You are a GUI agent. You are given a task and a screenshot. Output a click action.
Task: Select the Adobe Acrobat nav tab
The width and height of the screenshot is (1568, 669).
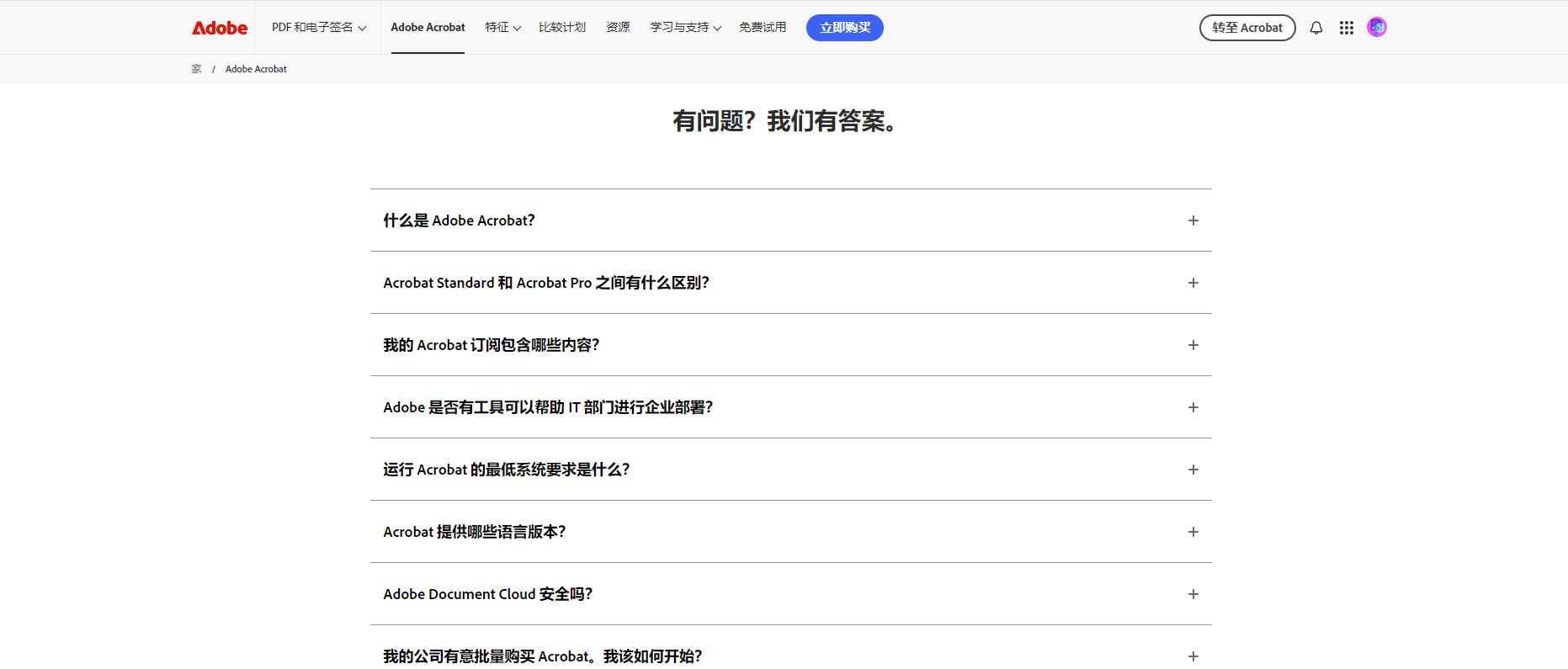[428, 28]
